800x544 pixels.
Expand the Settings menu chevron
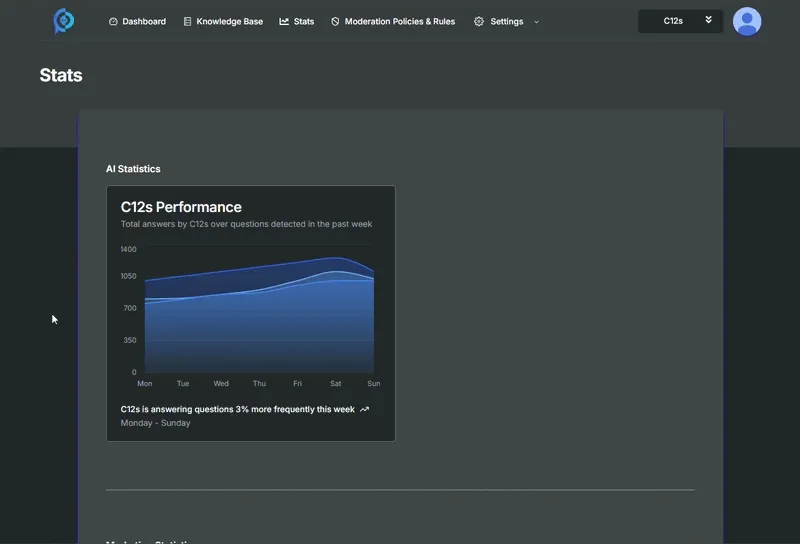[x=536, y=21]
